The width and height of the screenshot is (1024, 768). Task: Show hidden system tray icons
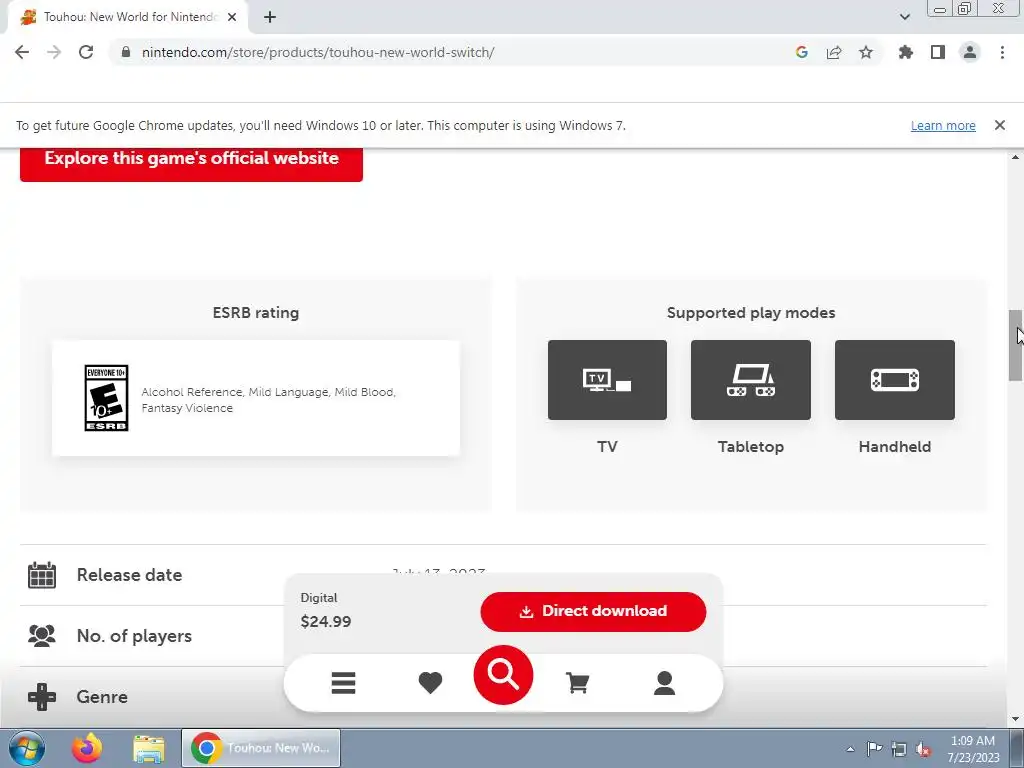pyautogui.click(x=850, y=749)
